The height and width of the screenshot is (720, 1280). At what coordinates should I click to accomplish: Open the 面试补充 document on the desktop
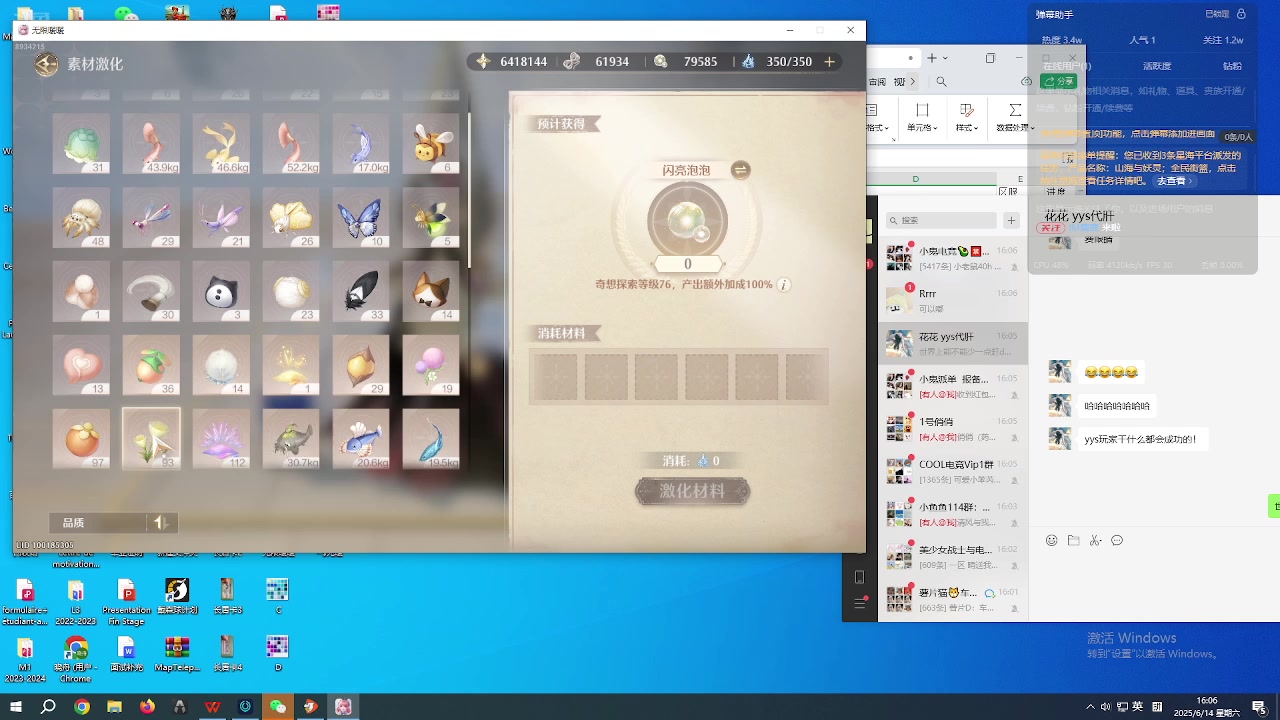[x=126, y=656]
